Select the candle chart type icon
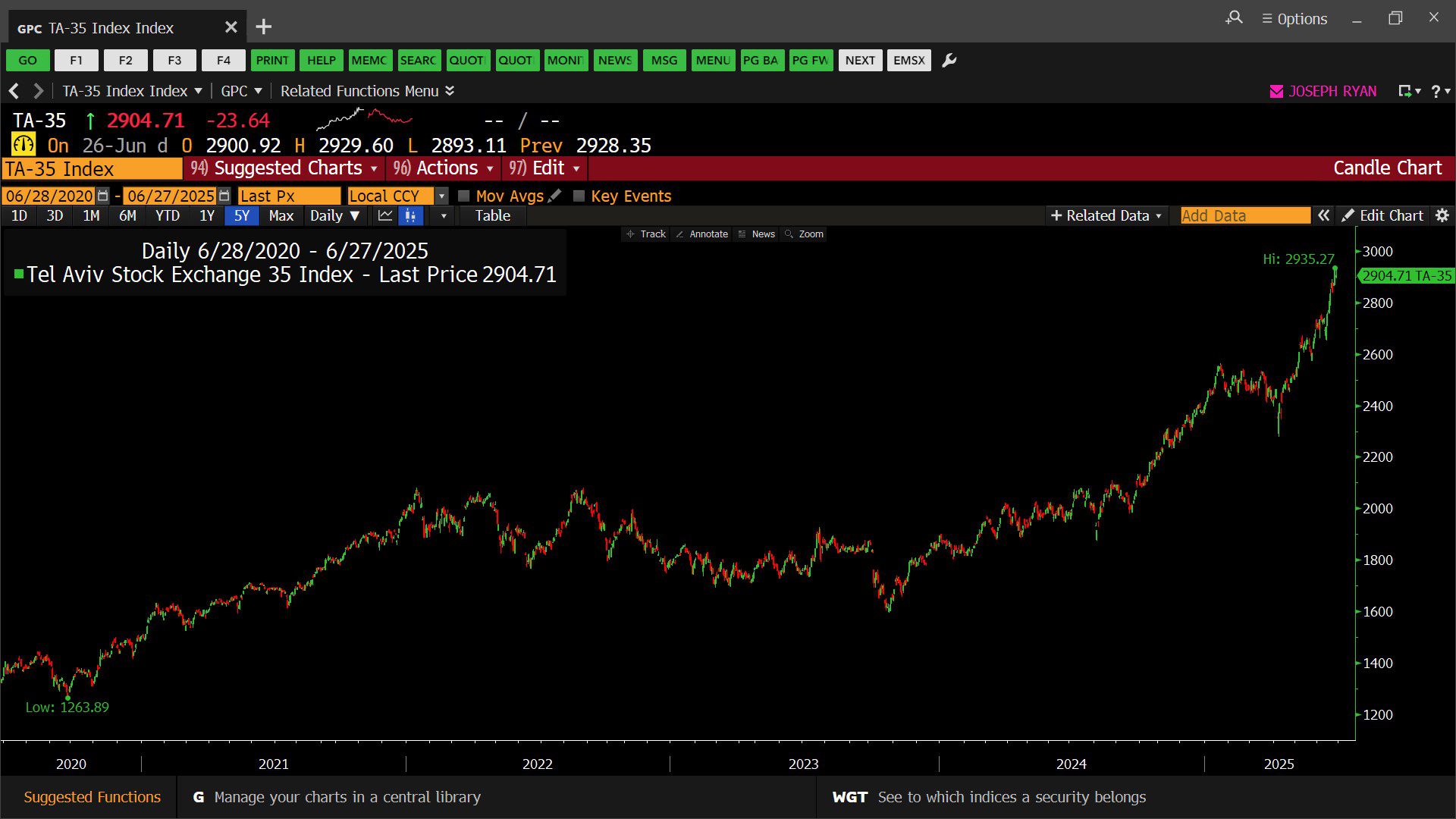Viewport: 1456px width, 819px height. (x=410, y=216)
